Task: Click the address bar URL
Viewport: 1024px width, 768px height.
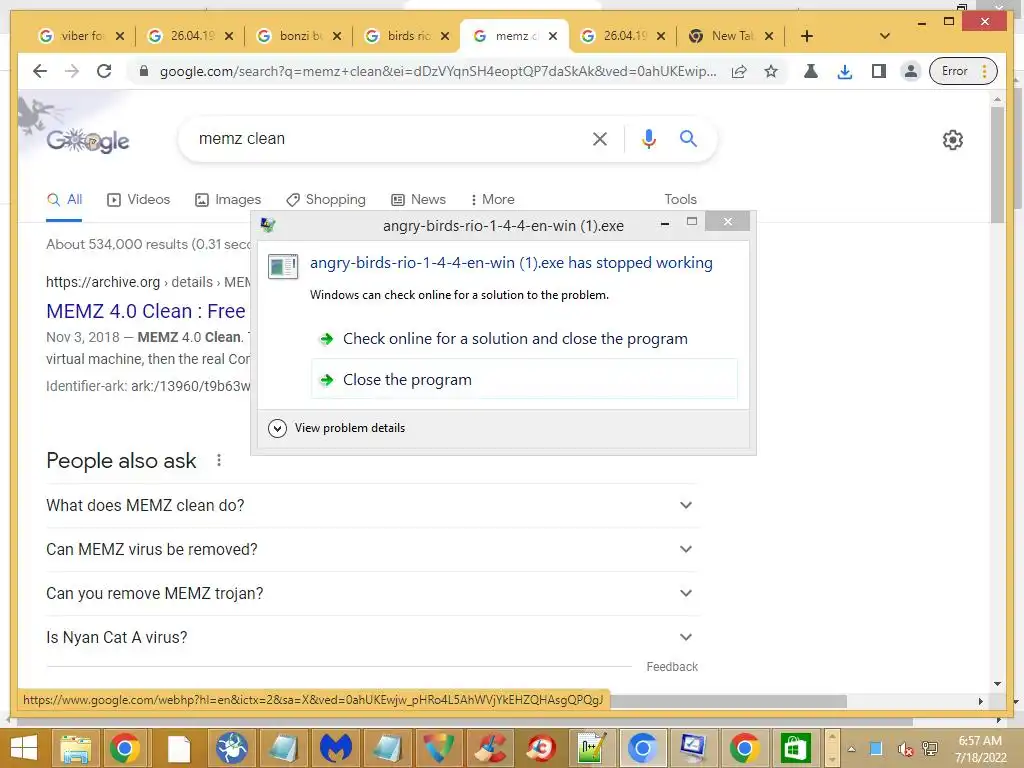Action: (438, 71)
